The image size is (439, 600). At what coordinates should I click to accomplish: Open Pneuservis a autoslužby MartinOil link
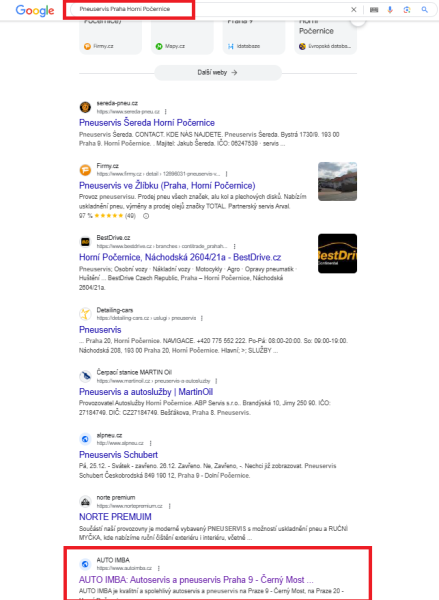[146, 392]
